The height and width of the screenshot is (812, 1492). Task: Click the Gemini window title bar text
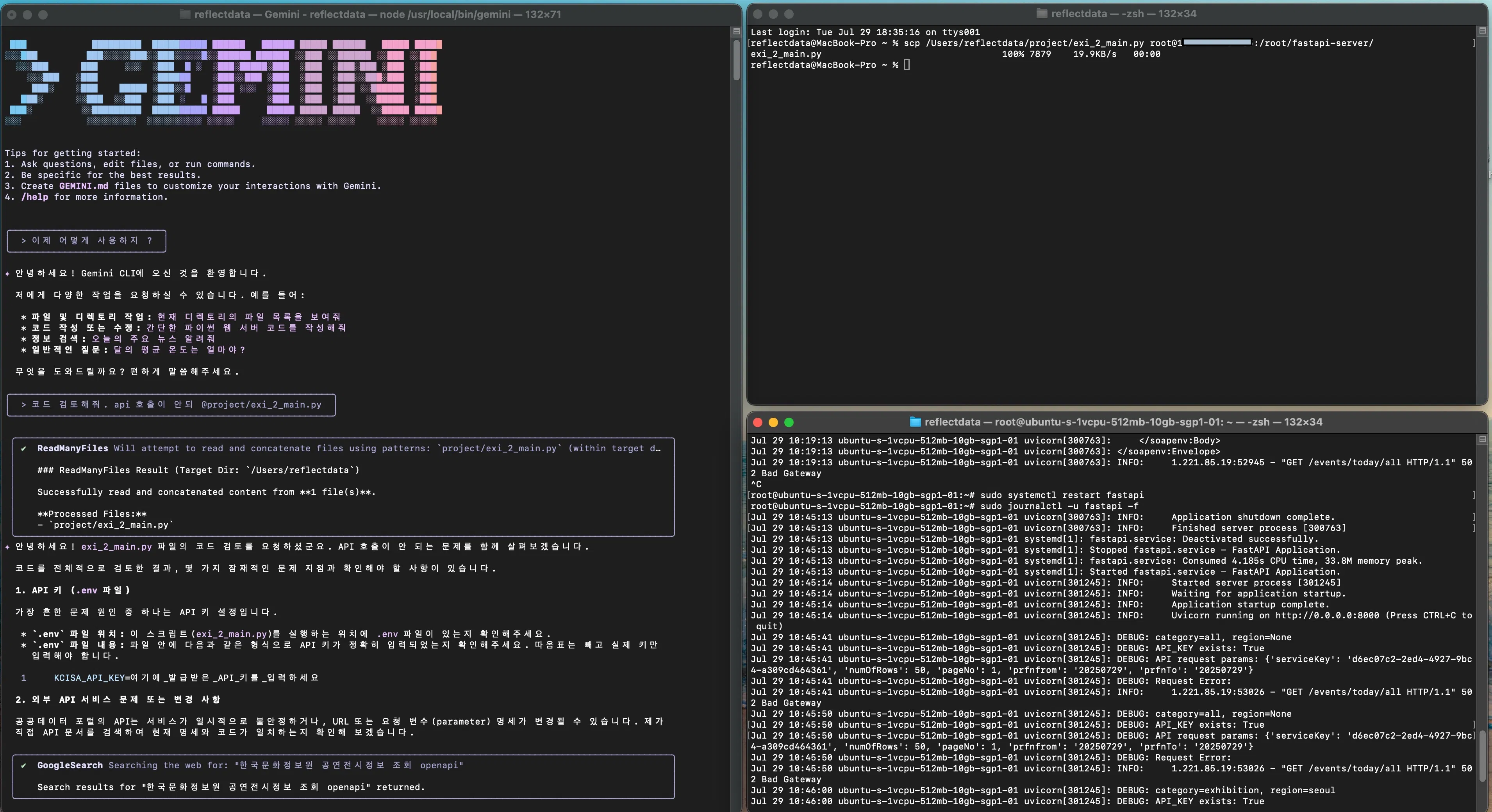click(x=377, y=14)
